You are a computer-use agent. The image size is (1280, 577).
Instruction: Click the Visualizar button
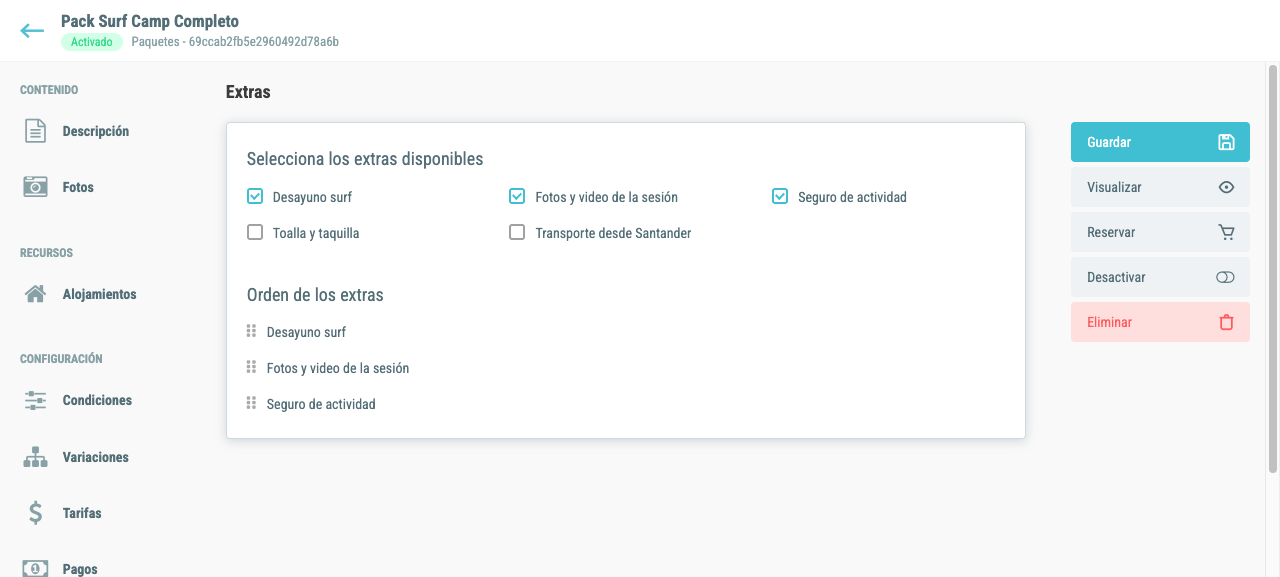pos(1160,187)
